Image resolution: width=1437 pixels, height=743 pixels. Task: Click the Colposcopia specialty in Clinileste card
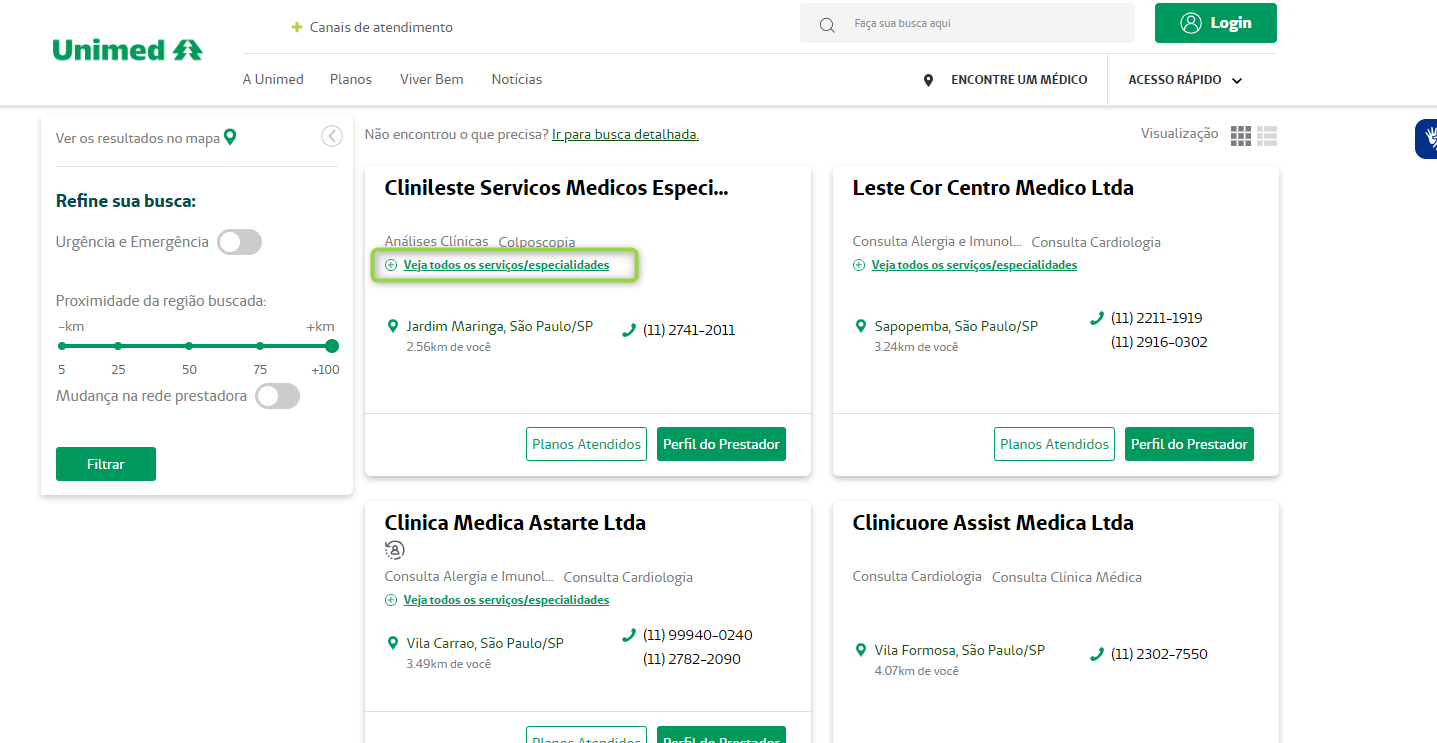point(537,242)
